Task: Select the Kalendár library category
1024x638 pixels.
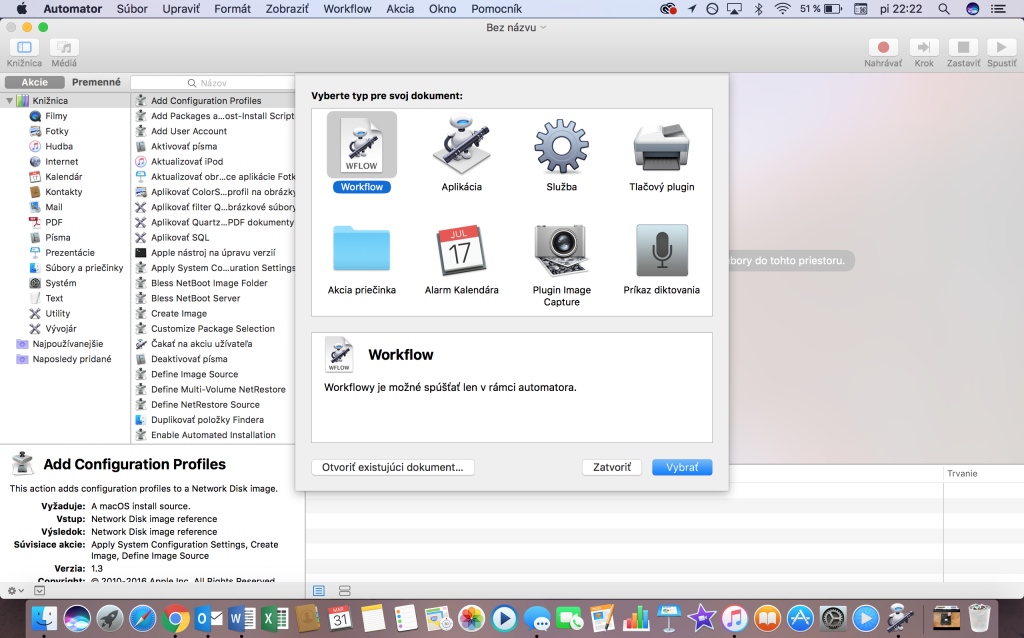Action: point(63,177)
